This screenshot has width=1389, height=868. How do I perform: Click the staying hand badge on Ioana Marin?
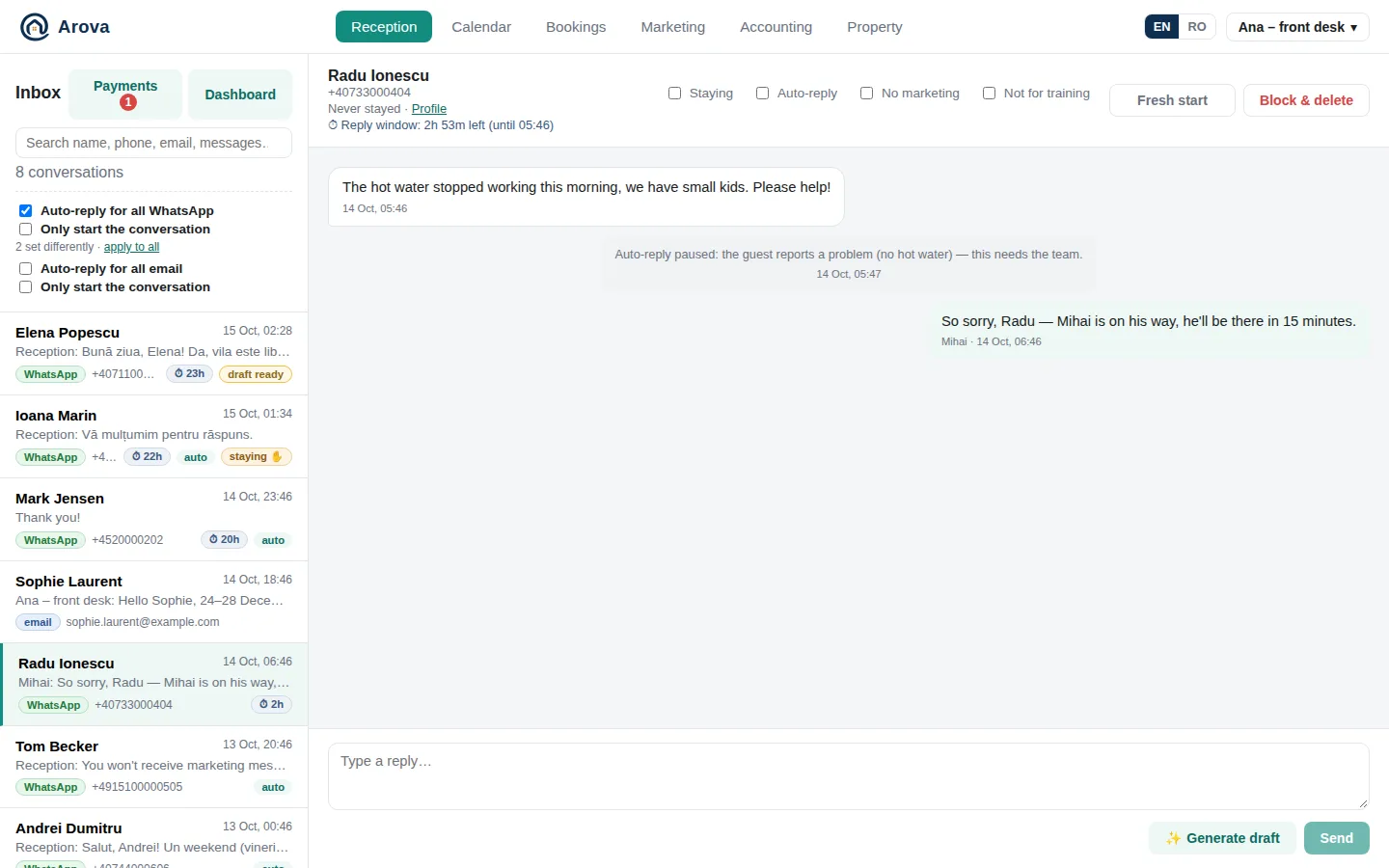point(257,457)
